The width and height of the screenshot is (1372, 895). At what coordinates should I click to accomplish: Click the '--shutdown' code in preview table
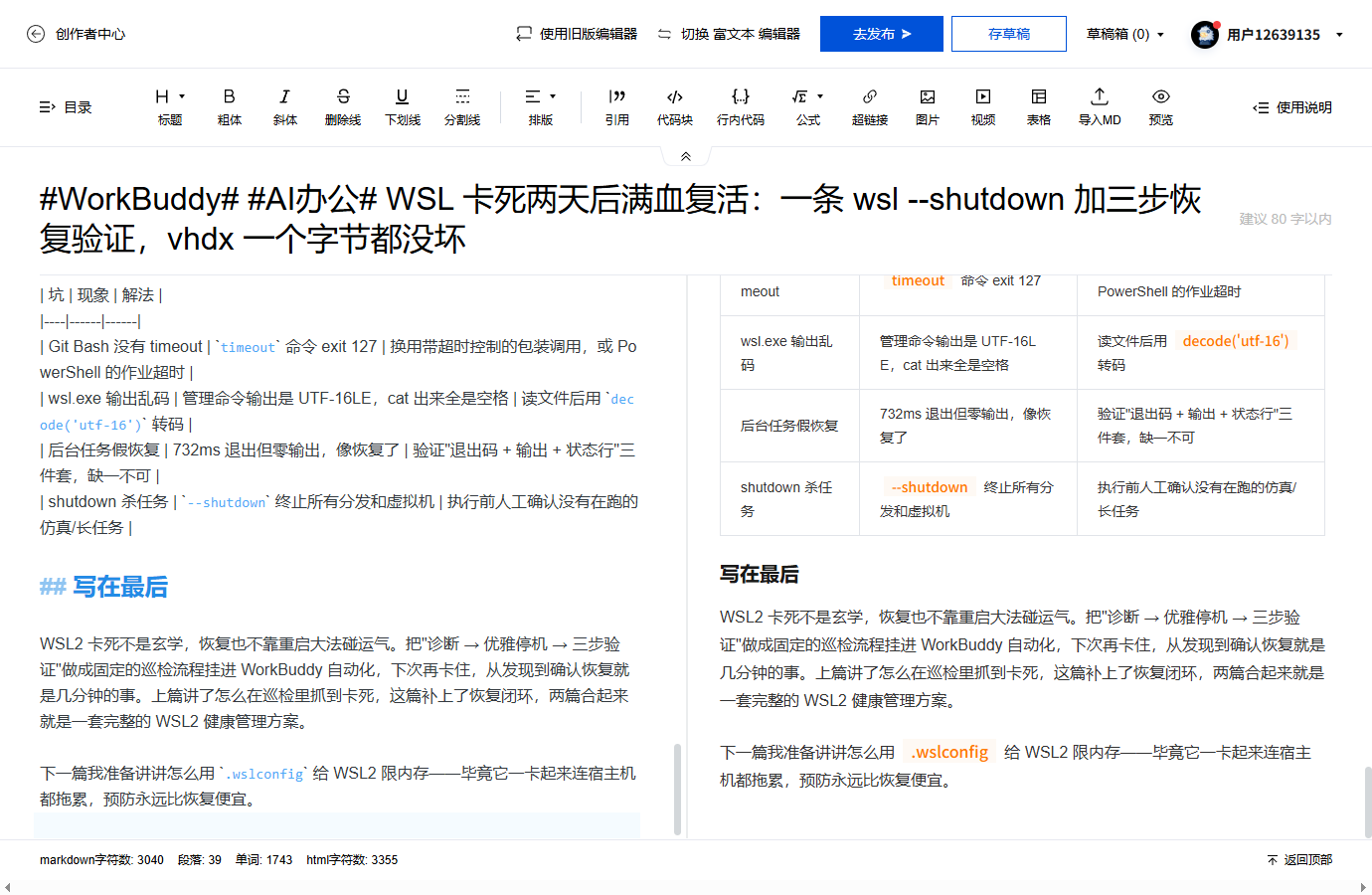coord(929,487)
